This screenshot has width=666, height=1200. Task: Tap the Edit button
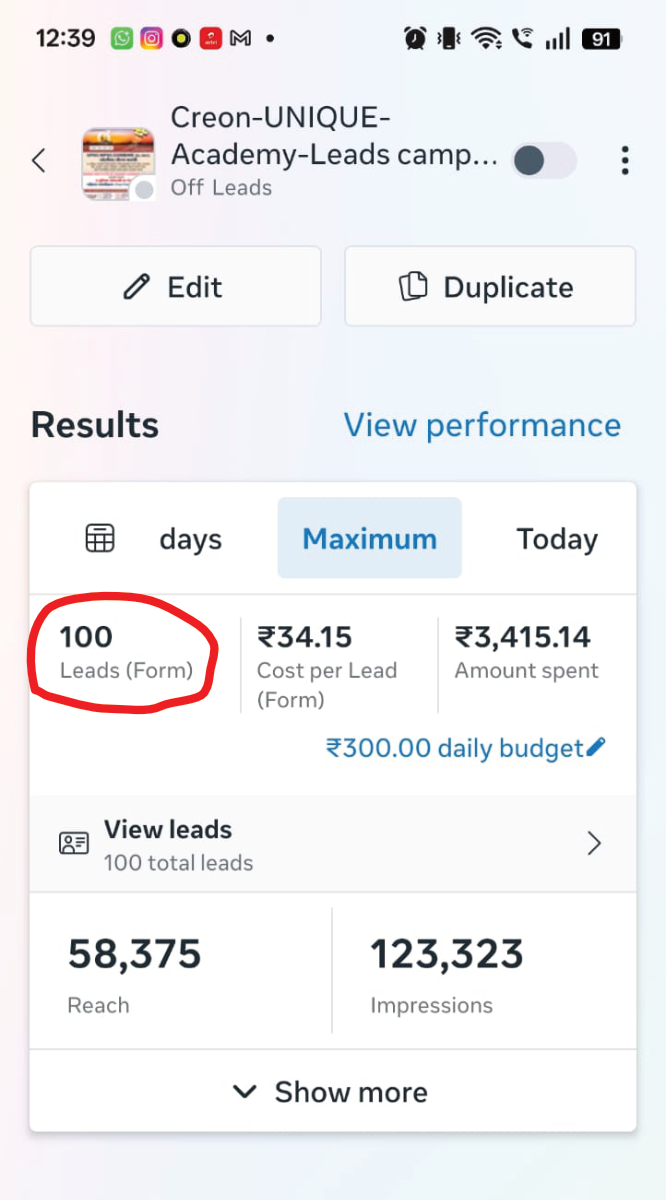coord(175,287)
